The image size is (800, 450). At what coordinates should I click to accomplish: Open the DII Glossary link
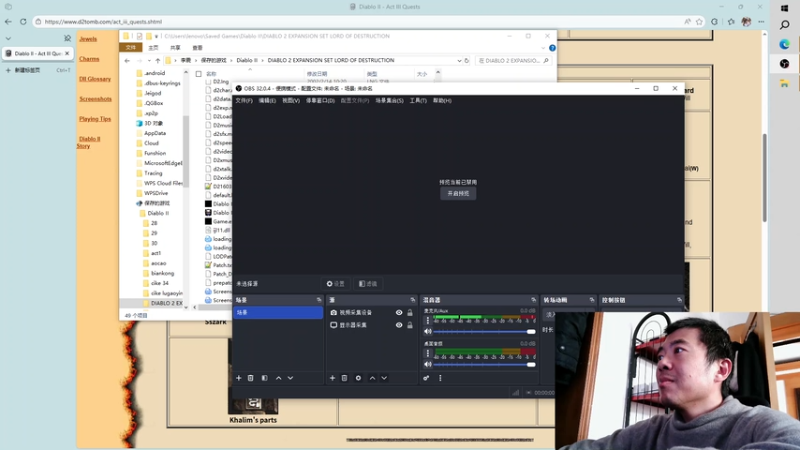(95, 79)
